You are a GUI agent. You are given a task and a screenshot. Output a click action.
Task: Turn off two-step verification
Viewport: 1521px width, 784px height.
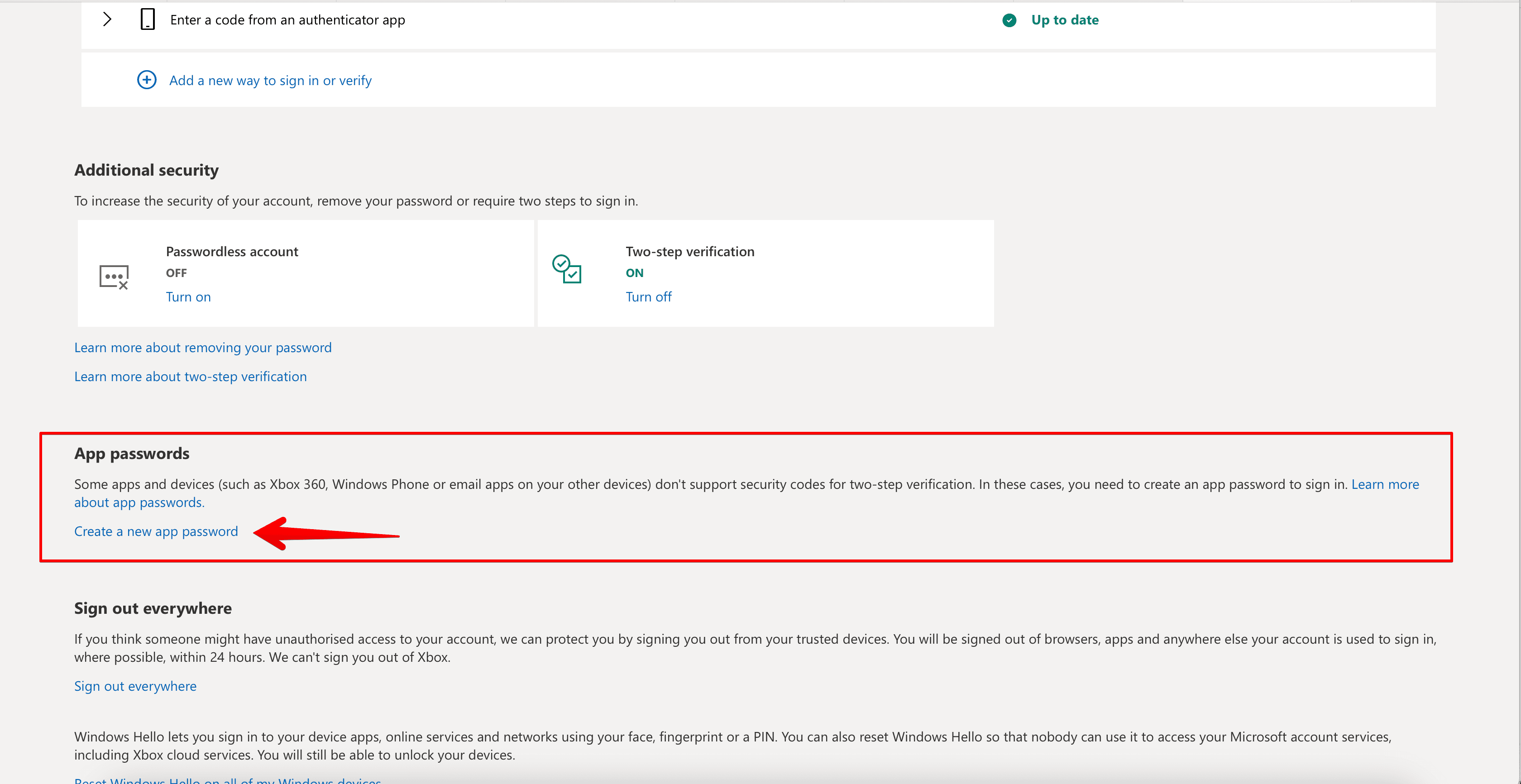pos(648,296)
